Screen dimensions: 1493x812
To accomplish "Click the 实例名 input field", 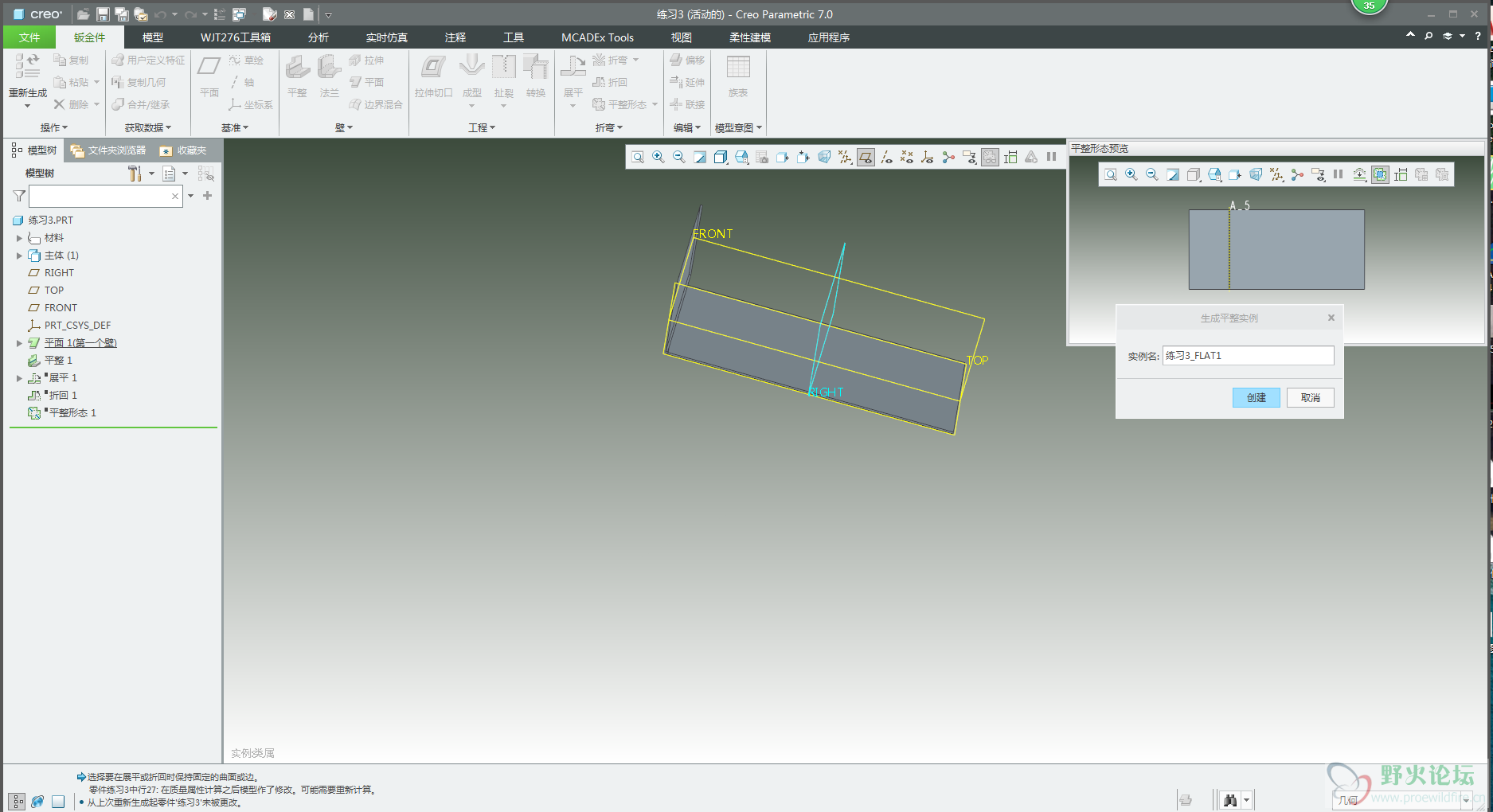I will (x=1248, y=356).
